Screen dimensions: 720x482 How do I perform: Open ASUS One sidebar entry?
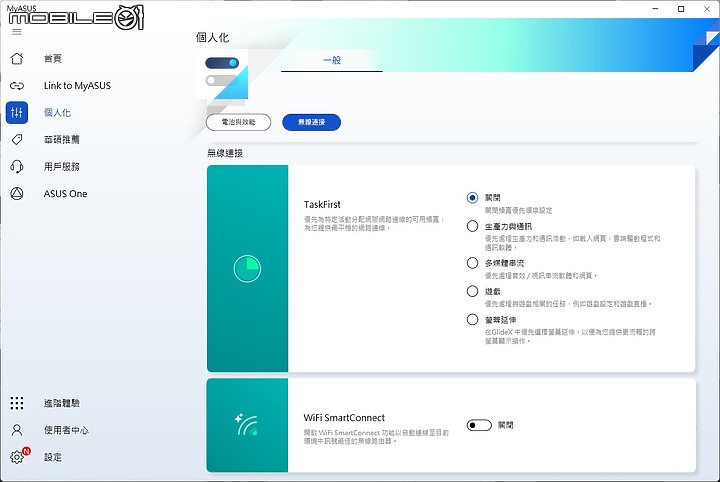tap(65, 193)
